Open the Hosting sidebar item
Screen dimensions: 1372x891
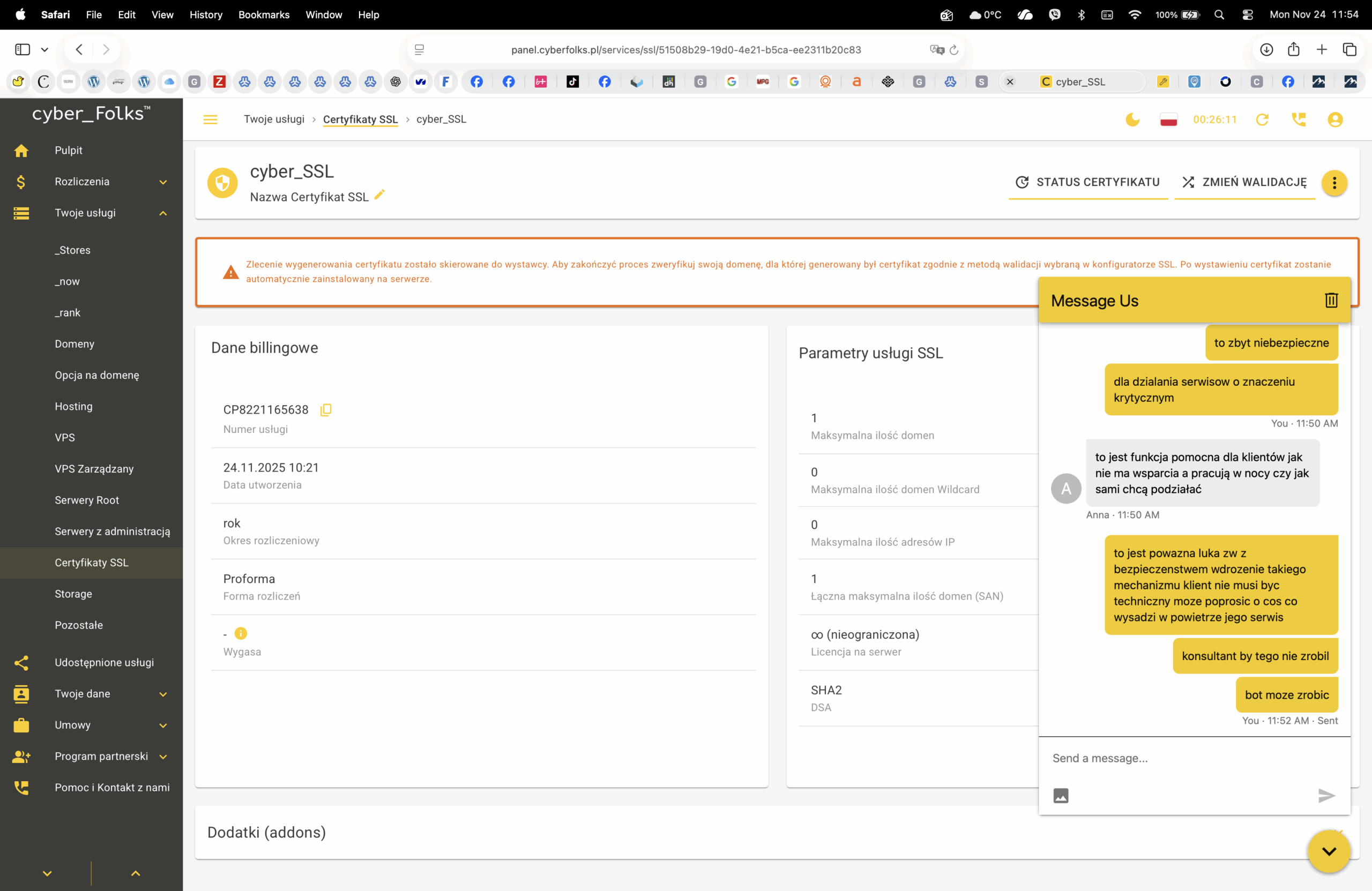click(x=73, y=406)
